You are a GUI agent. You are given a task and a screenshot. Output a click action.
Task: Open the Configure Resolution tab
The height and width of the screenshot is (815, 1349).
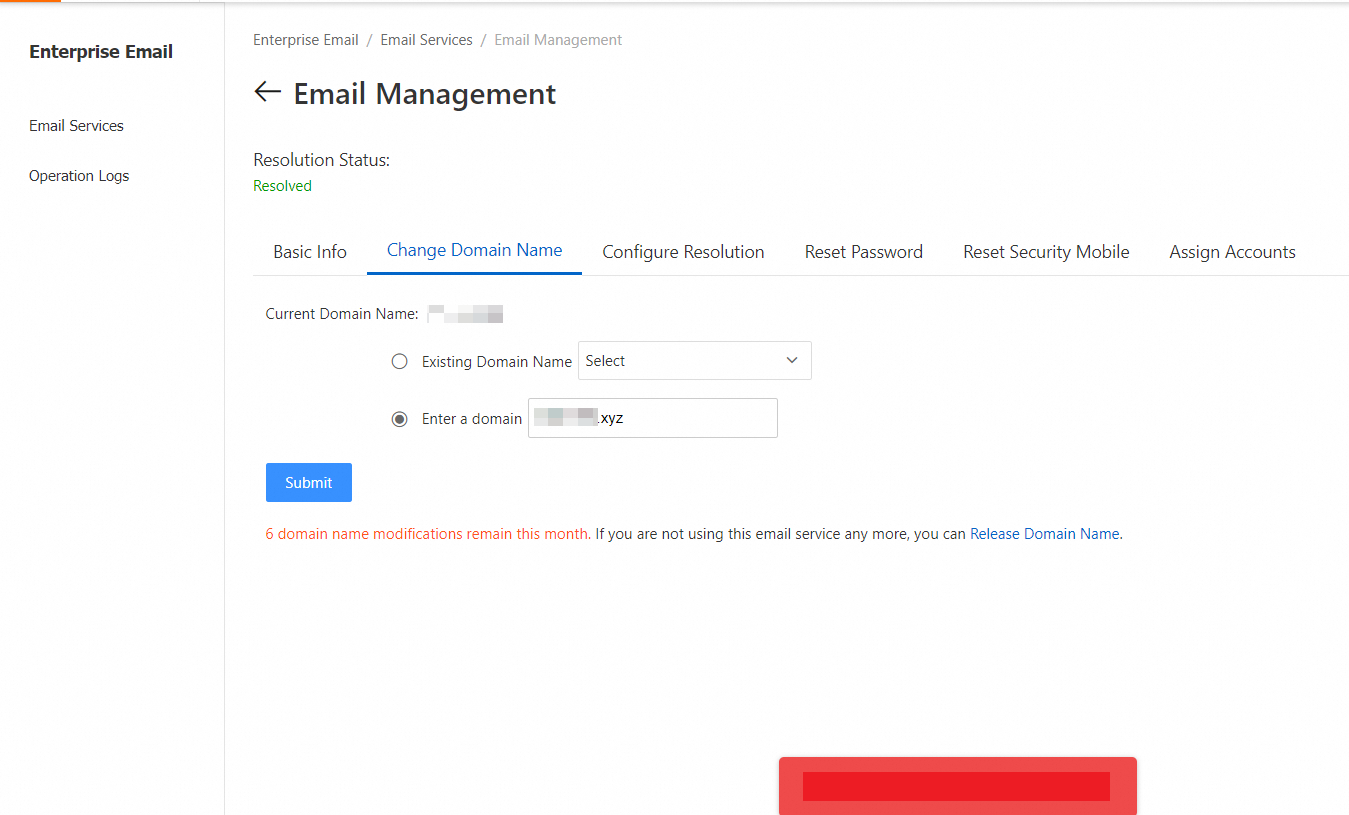point(683,252)
